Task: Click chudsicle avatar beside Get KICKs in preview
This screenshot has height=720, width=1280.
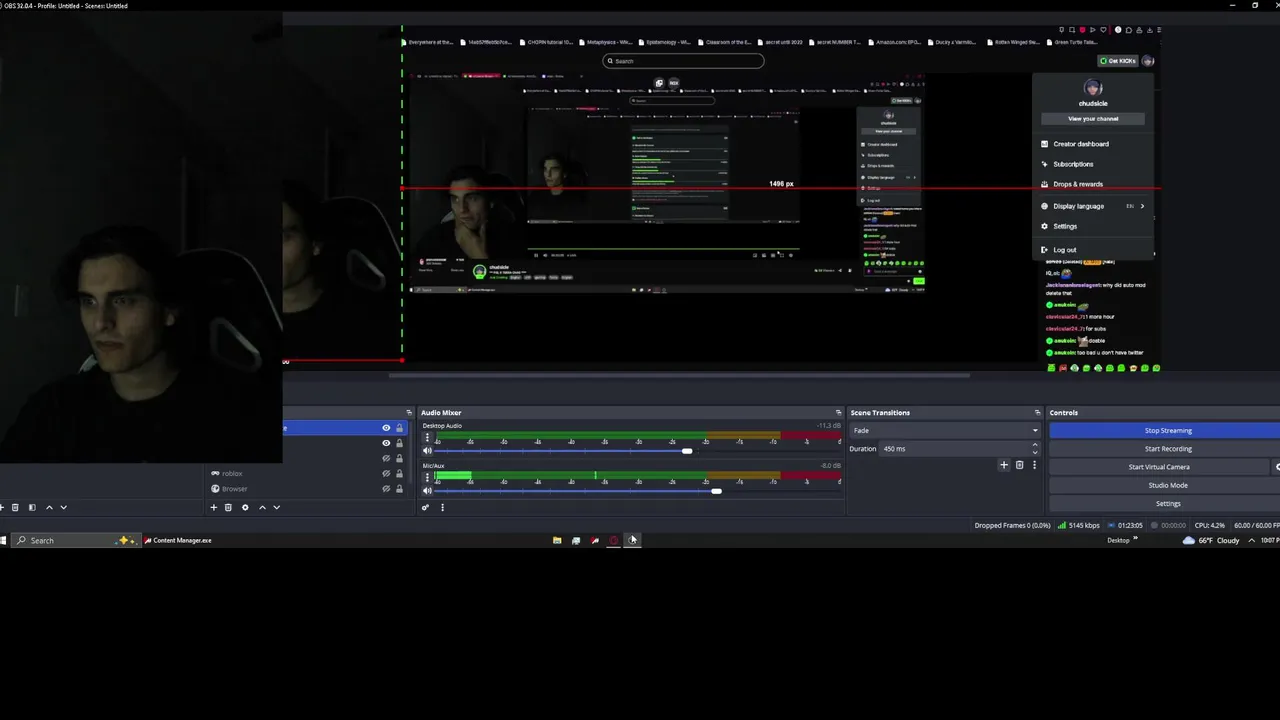Action: click(1148, 61)
